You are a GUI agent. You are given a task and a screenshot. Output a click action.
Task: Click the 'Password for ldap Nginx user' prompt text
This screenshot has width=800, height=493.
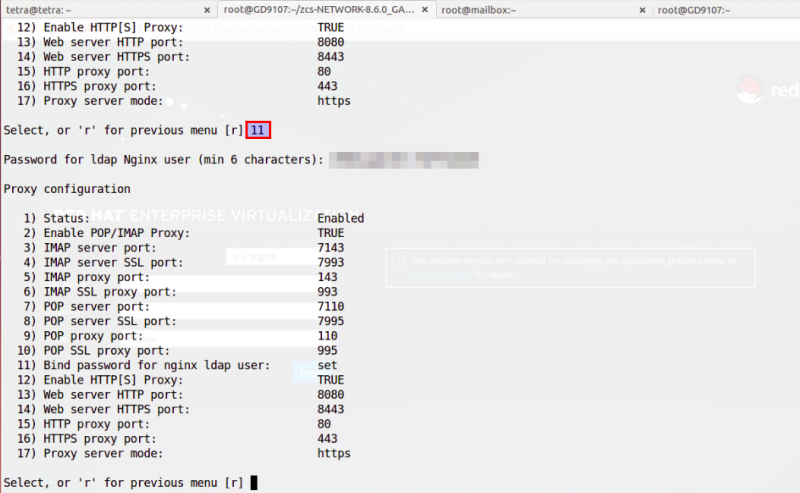click(163, 160)
